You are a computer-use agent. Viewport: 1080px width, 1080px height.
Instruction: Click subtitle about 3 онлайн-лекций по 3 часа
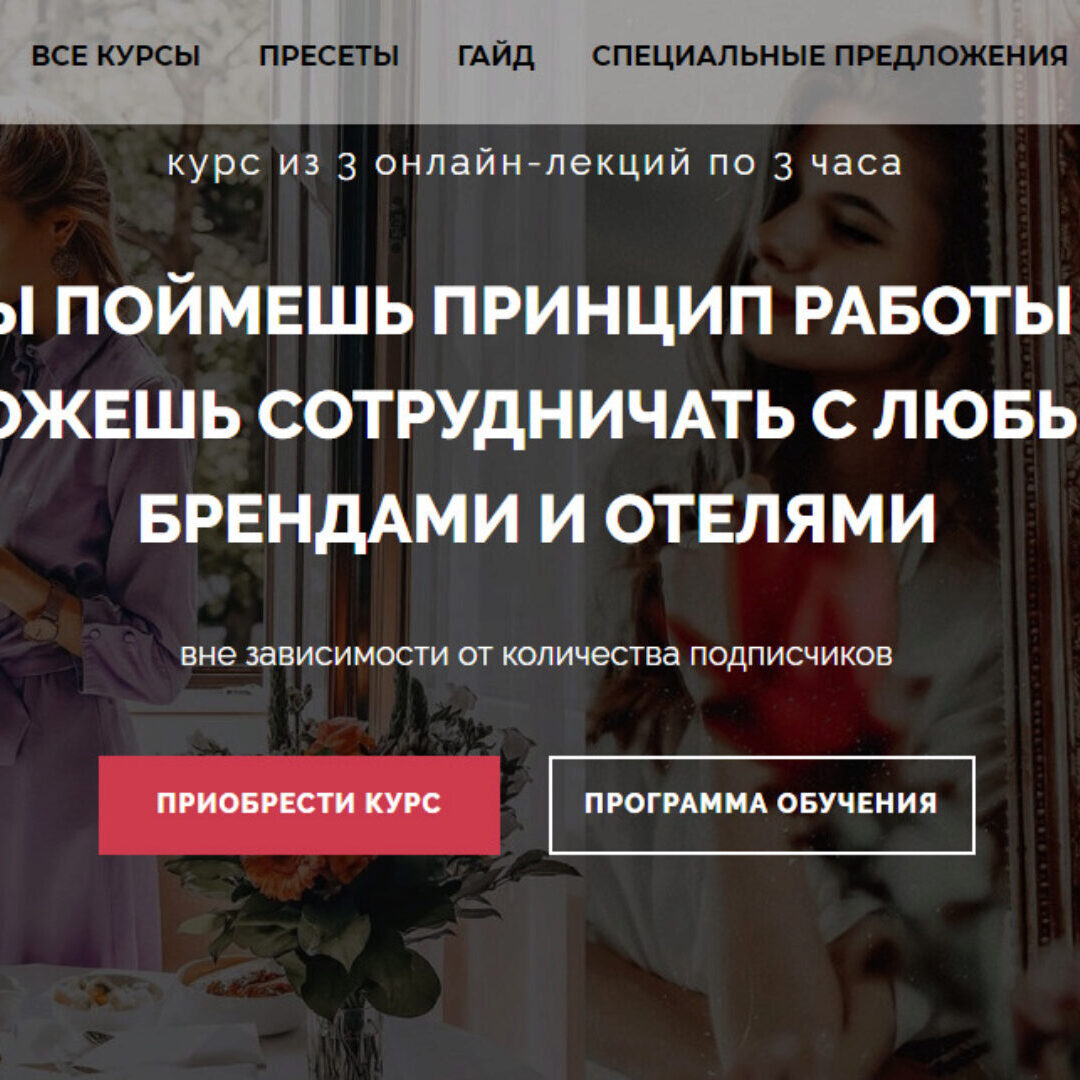tap(534, 164)
